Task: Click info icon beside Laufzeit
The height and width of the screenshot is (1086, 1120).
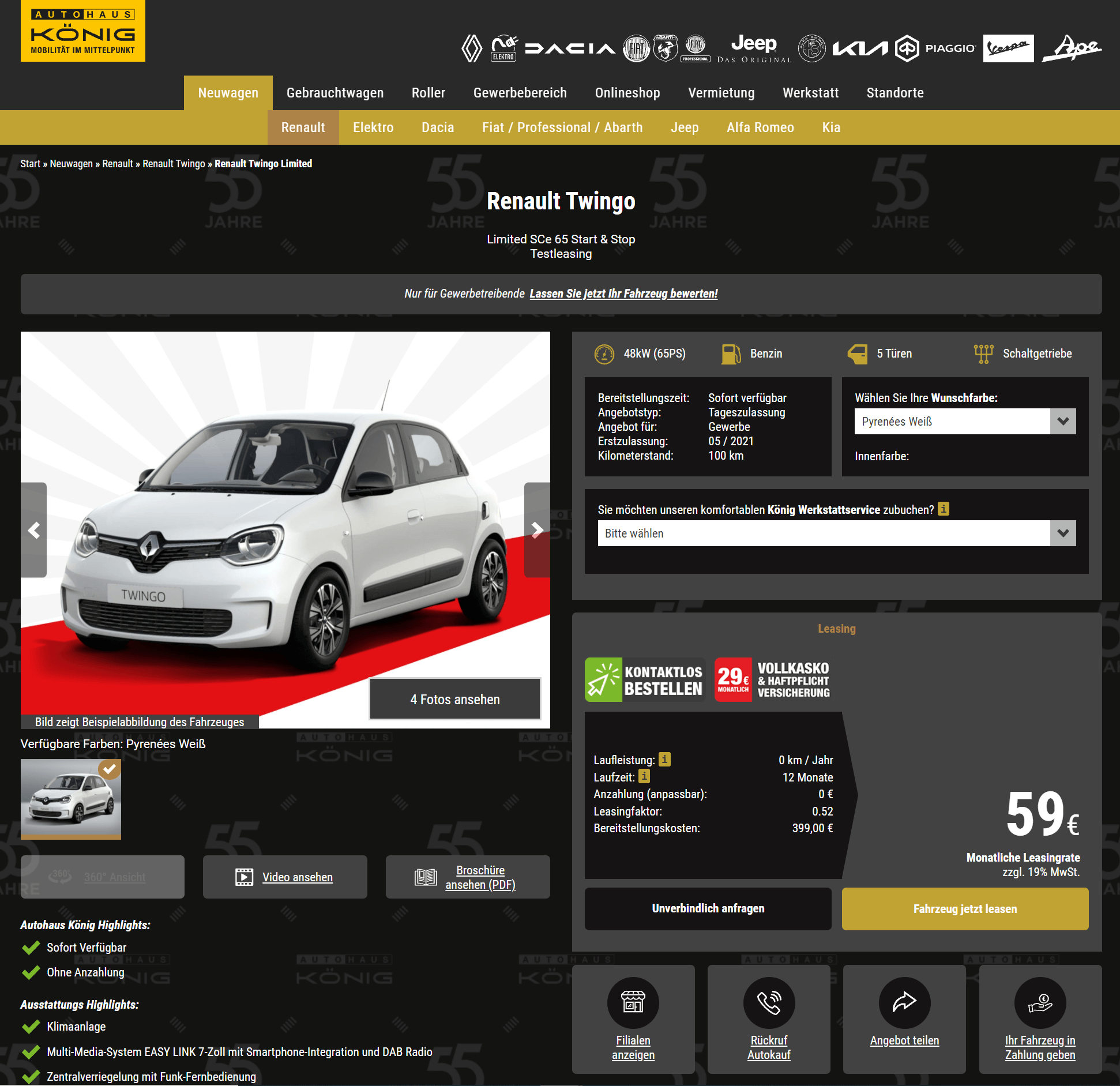Action: (644, 776)
